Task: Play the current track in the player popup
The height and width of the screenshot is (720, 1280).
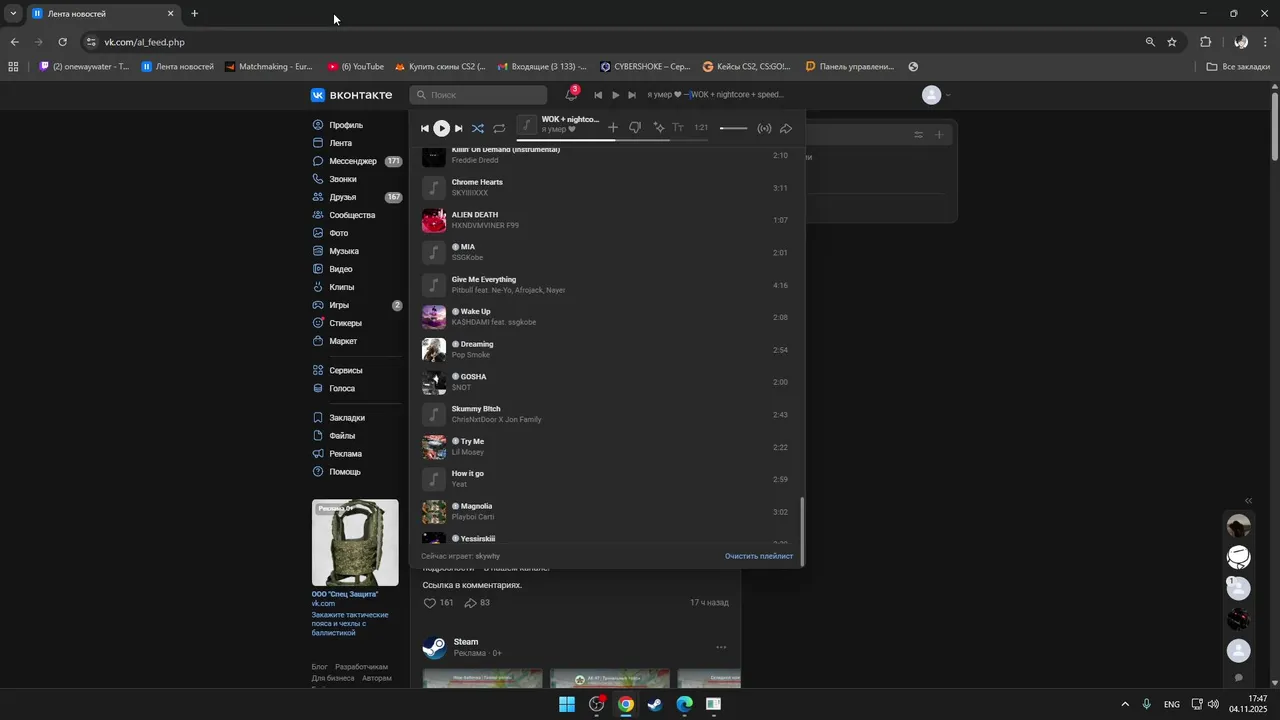Action: click(441, 128)
